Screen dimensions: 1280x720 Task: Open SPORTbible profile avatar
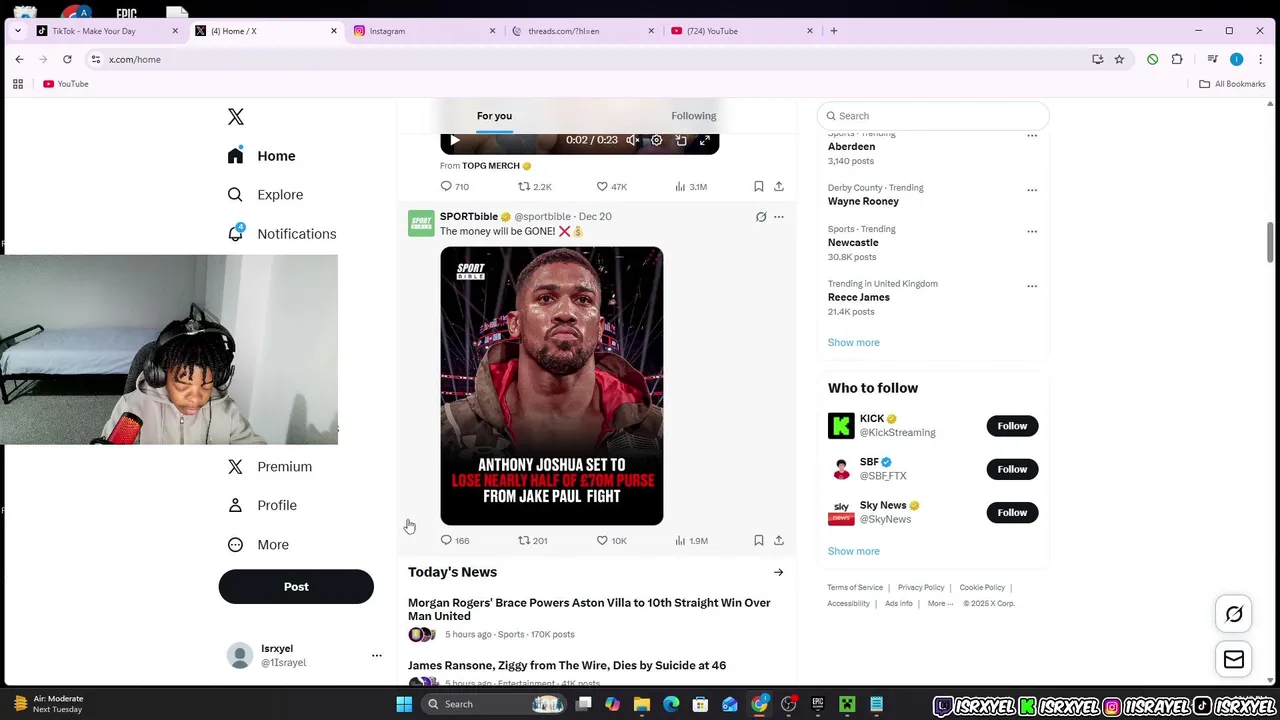421,223
